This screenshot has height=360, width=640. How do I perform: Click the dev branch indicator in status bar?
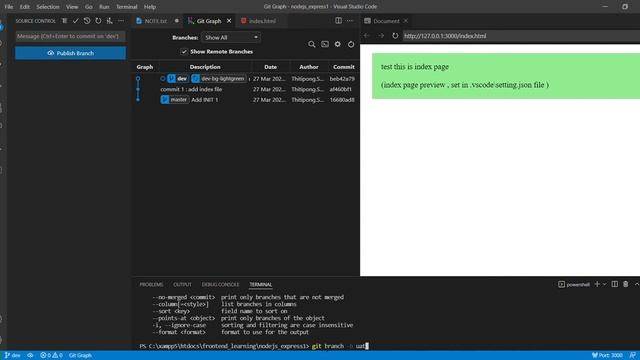coord(13,356)
